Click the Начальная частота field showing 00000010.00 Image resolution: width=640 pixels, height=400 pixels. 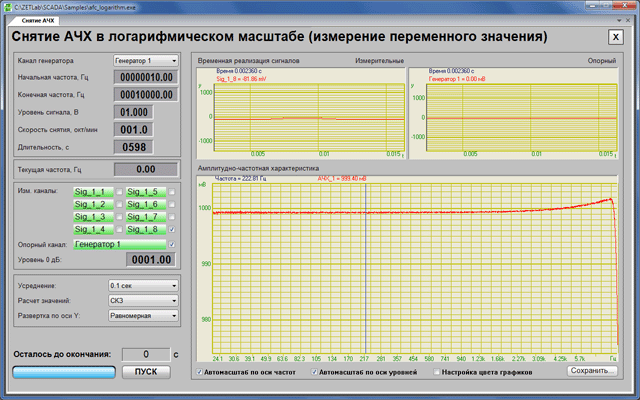(x=146, y=77)
